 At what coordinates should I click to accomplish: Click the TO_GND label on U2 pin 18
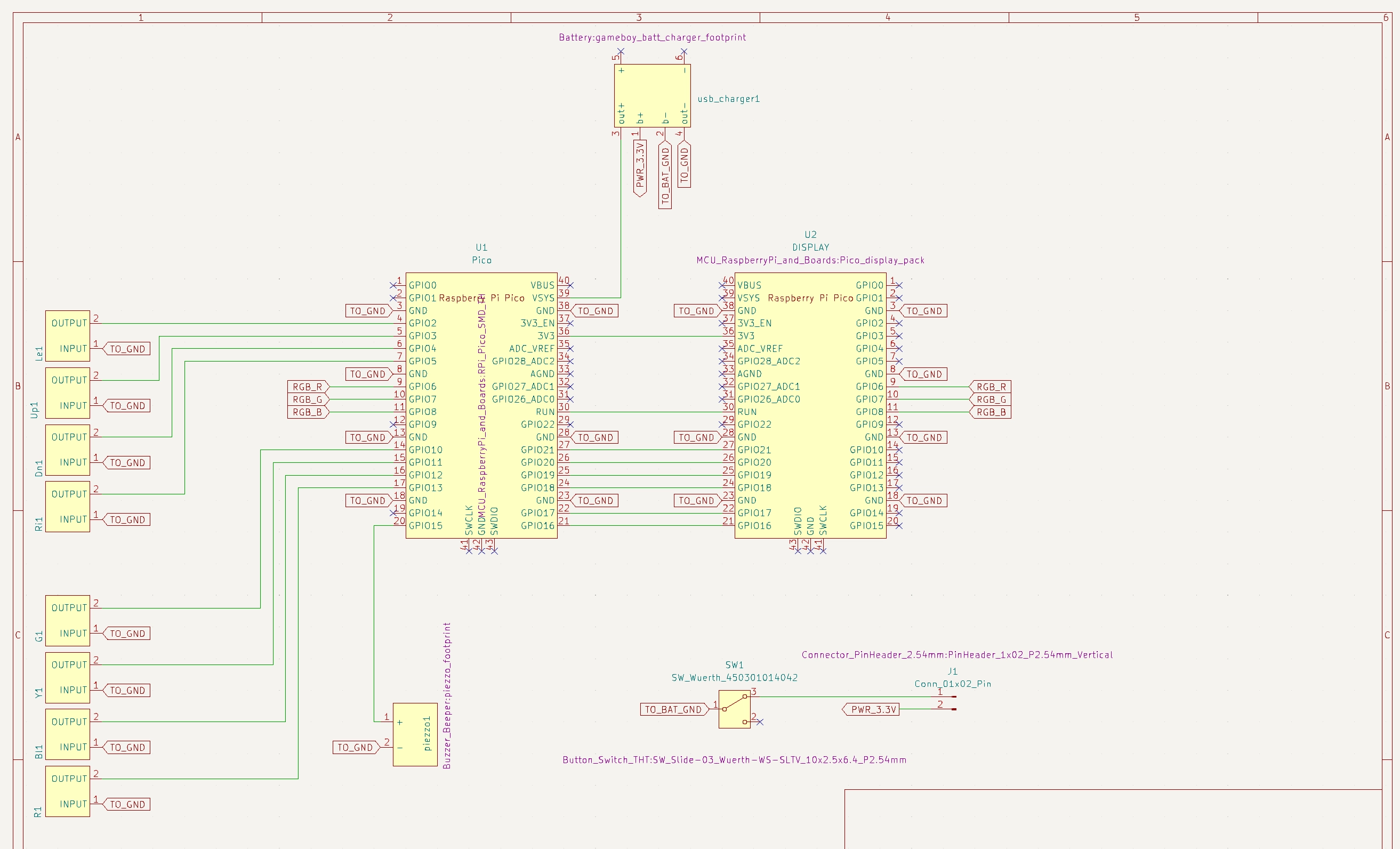point(923,501)
